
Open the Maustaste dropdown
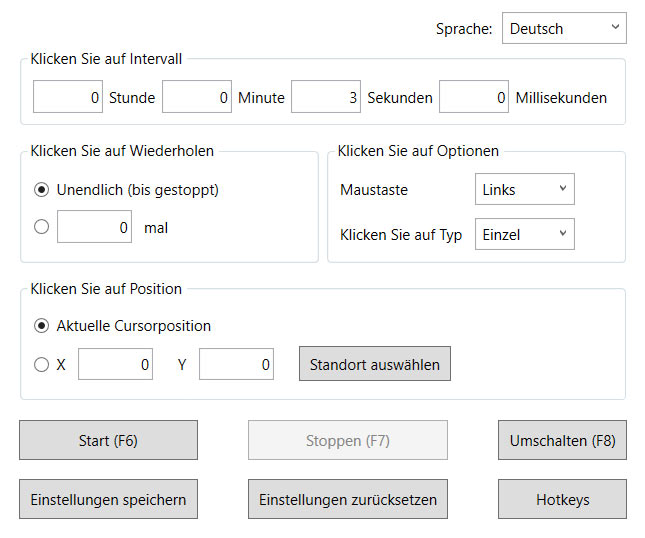point(524,189)
